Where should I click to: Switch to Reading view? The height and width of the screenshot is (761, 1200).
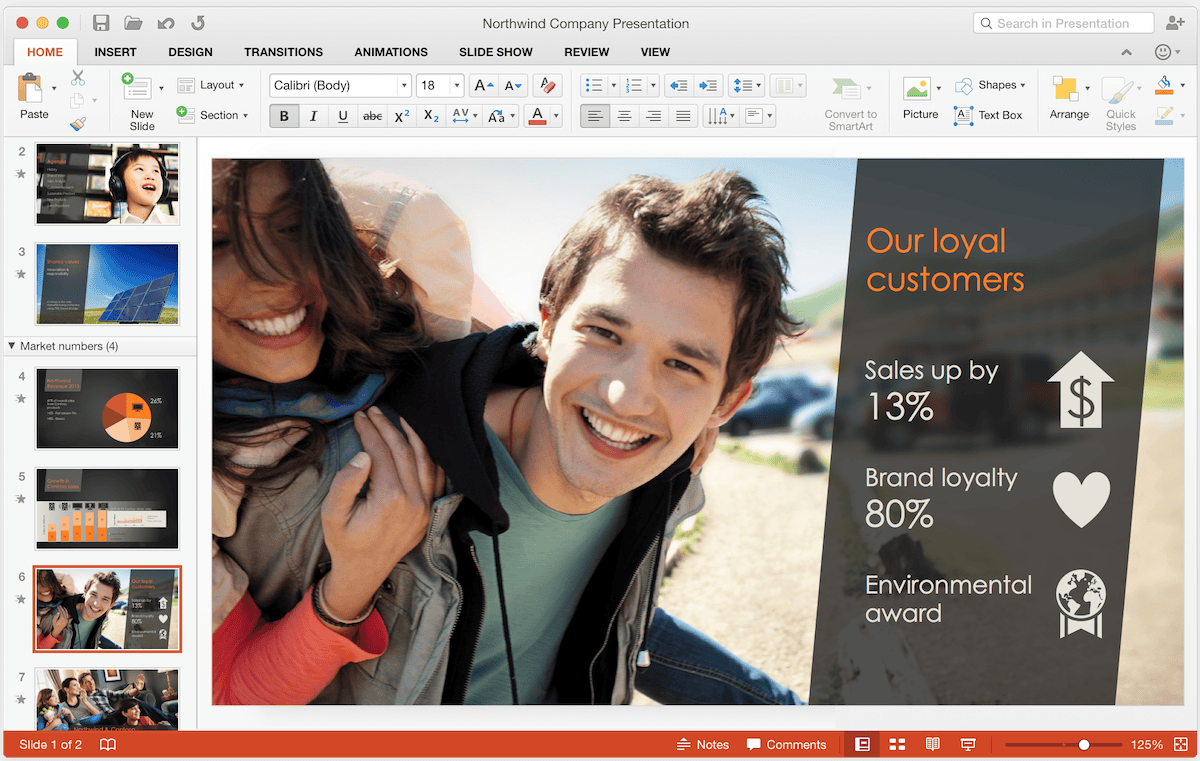coord(933,745)
